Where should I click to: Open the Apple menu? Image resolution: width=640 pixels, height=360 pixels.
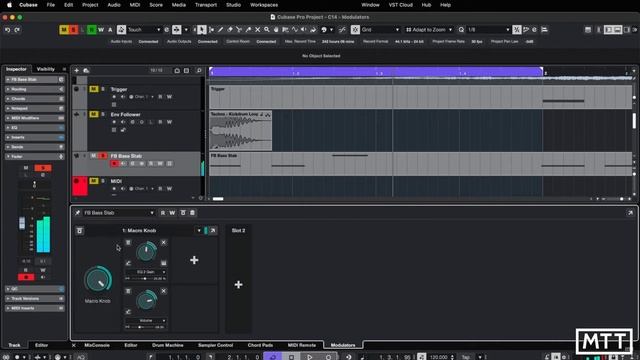pos(9,5)
